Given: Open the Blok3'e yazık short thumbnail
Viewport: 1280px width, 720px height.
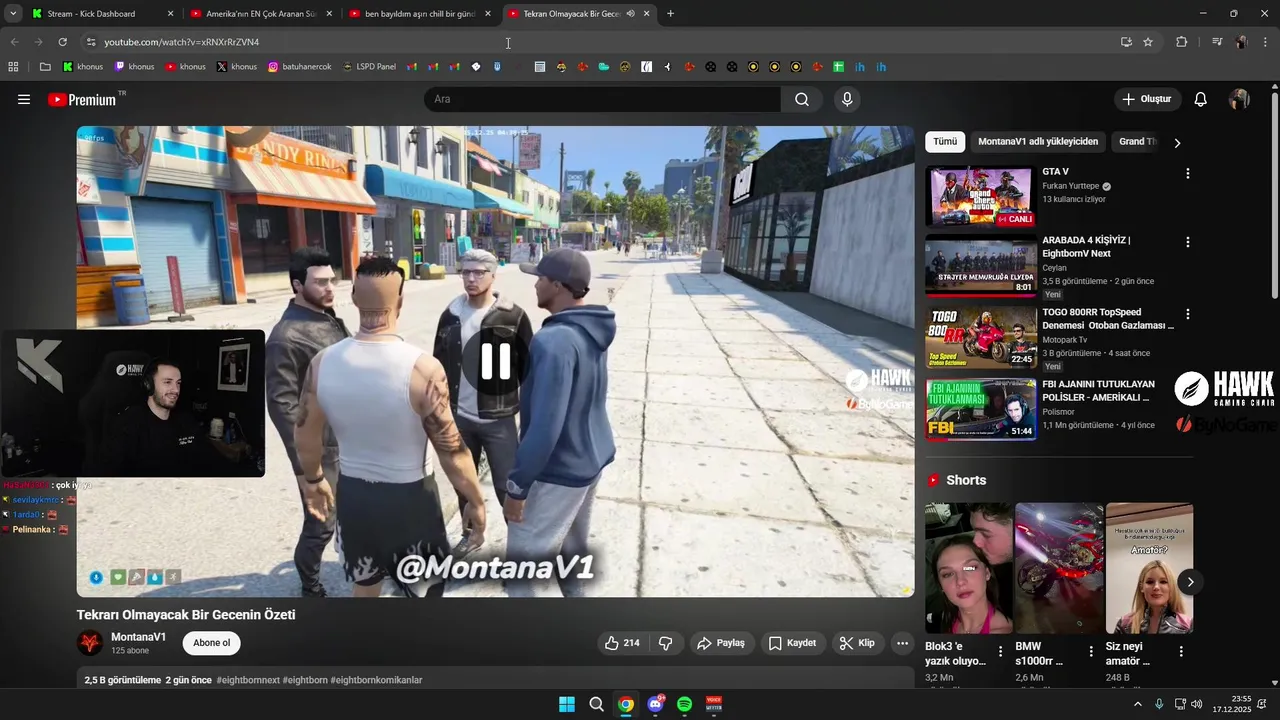Looking at the screenshot, I should tap(968, 568).
